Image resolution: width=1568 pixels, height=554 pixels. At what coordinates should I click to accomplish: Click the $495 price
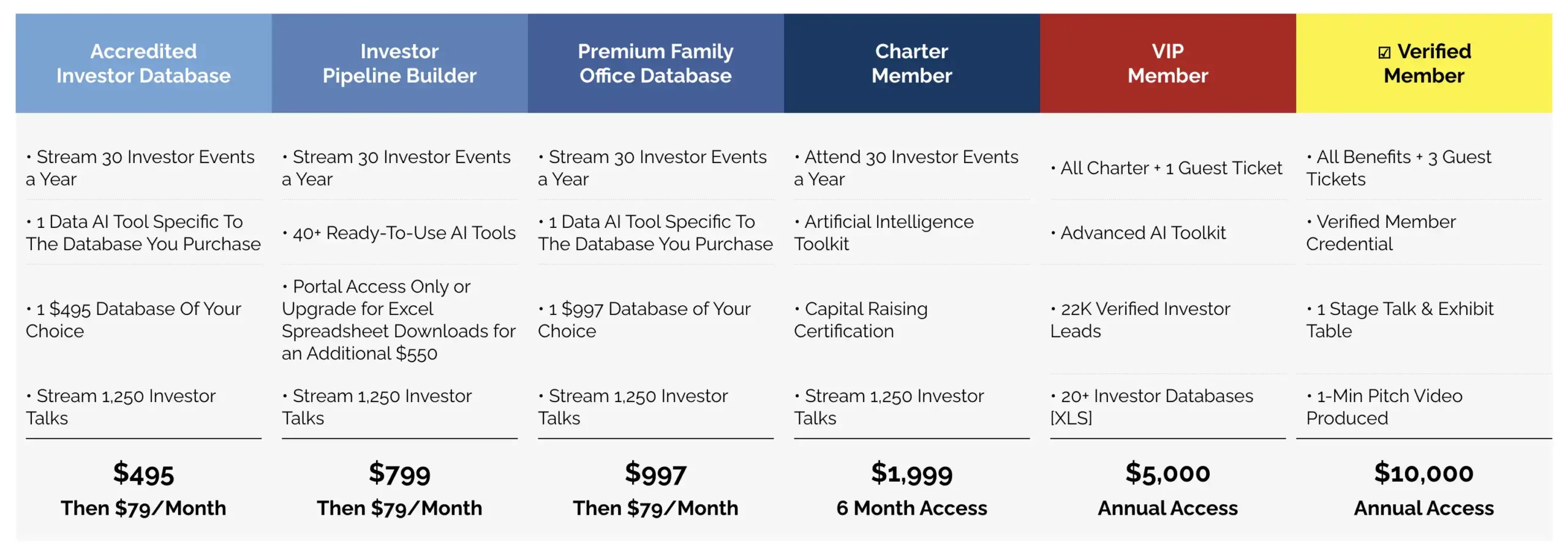pos(143,473)
